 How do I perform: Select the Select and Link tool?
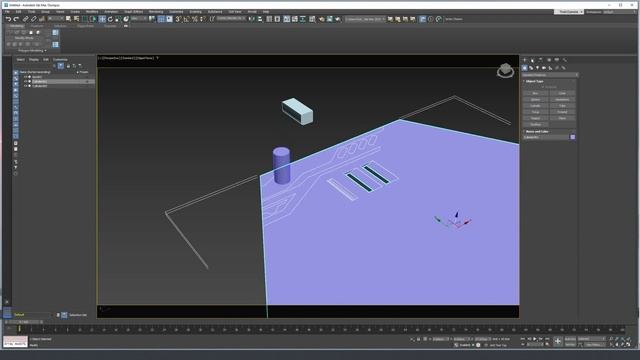(25, 19)
